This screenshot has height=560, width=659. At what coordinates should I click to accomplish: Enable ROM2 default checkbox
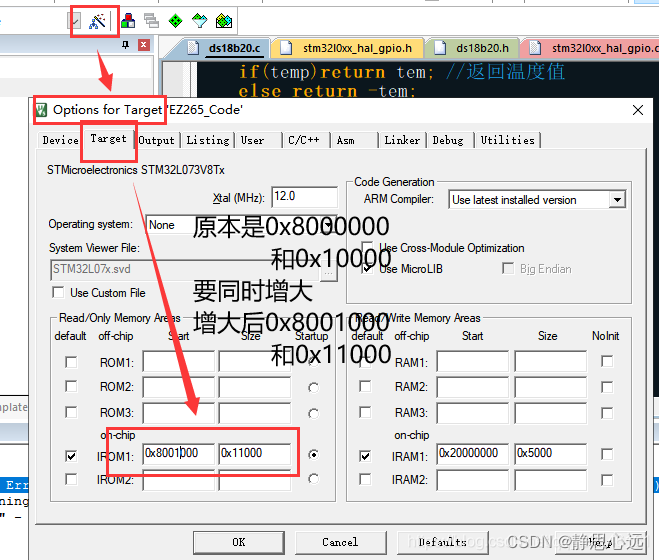[71, 386]
